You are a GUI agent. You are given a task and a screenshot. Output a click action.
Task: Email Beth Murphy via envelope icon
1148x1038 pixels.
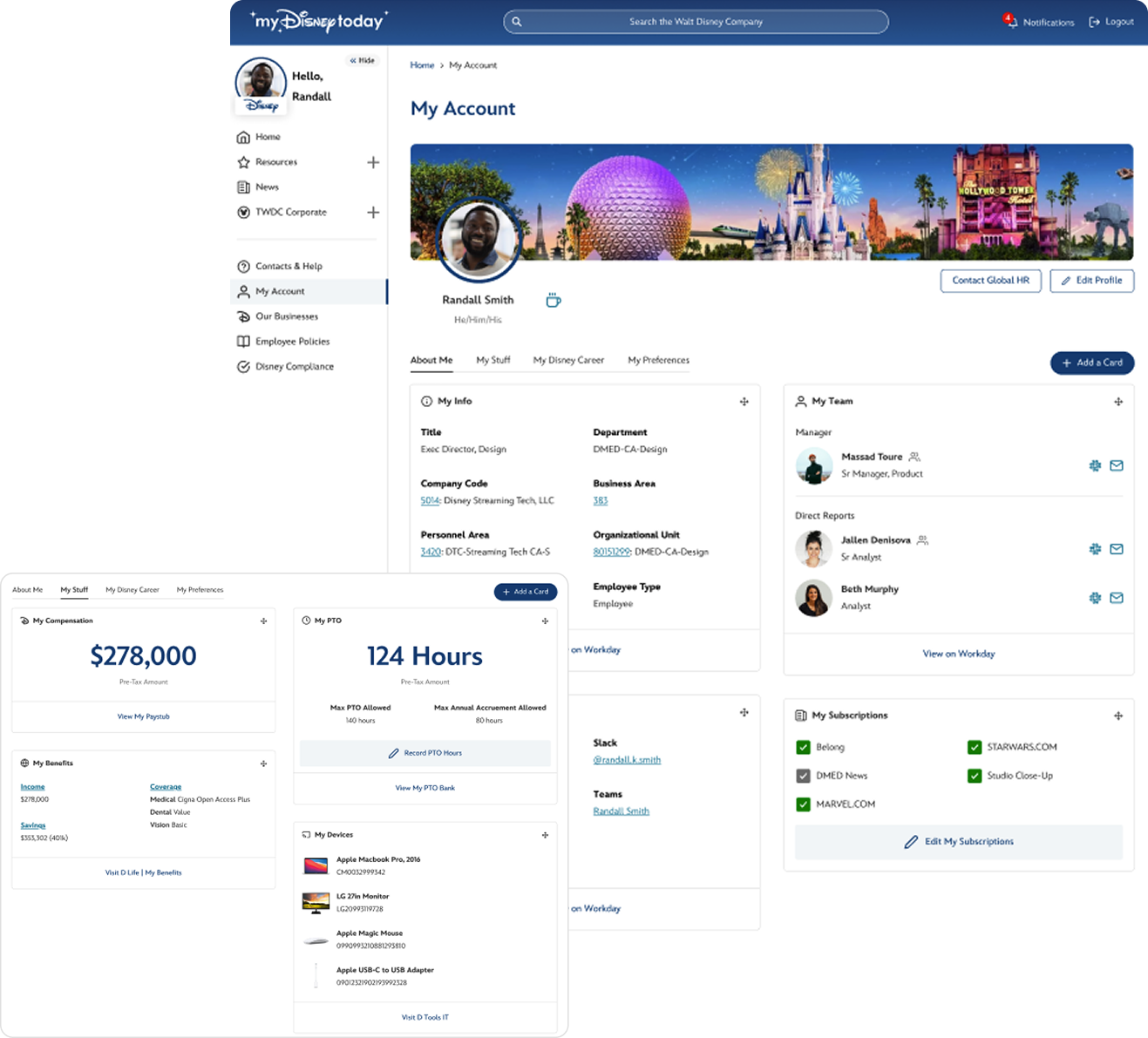tap(1117, 598)
